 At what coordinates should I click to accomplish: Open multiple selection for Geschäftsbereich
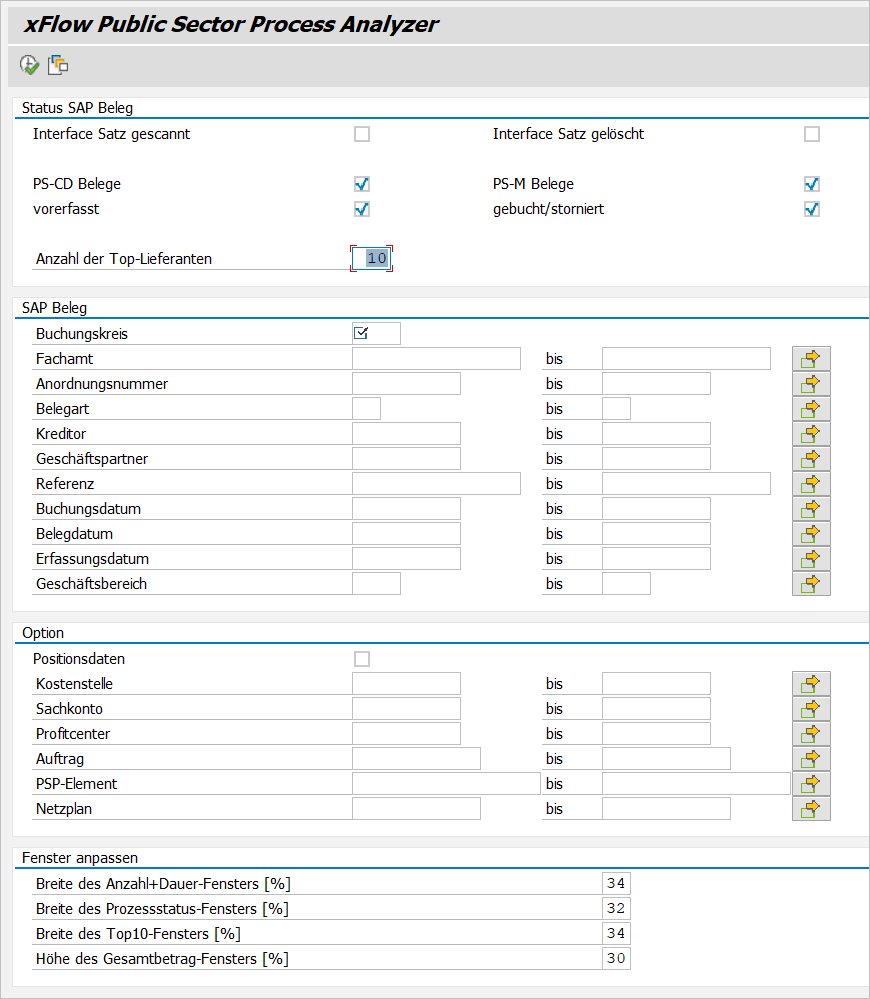(x=811, y=583)
